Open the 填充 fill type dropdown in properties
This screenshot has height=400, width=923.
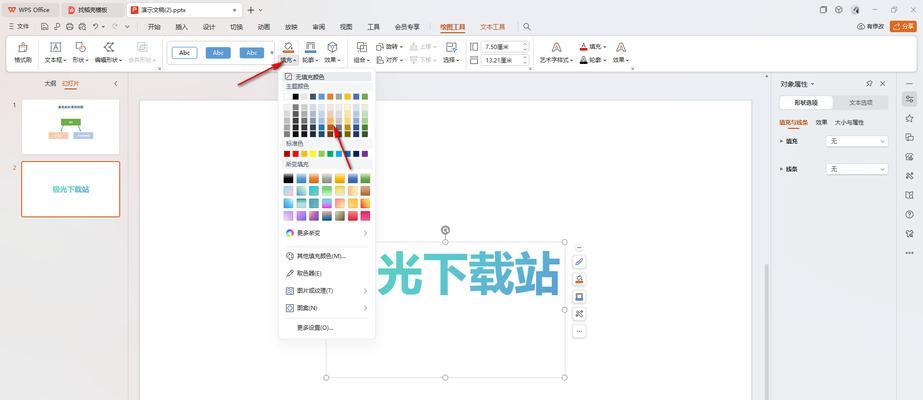click(857, 141)
